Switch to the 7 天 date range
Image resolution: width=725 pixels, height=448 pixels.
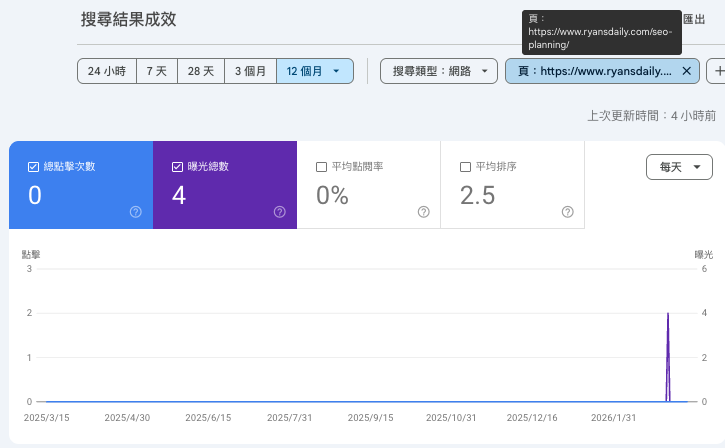[157, 71]
